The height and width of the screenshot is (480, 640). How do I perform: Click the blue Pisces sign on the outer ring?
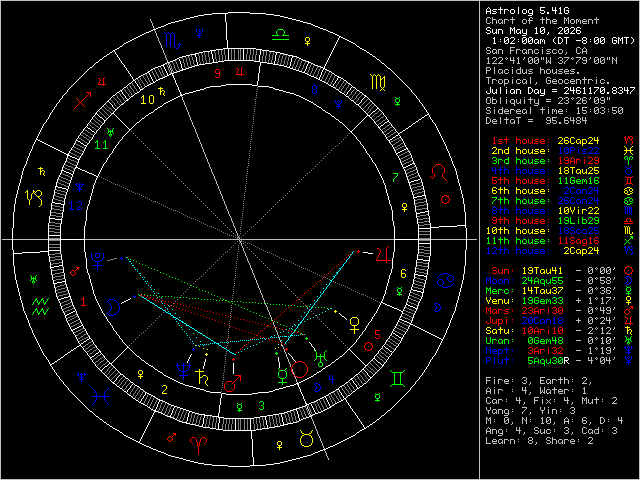click(100, 396)
